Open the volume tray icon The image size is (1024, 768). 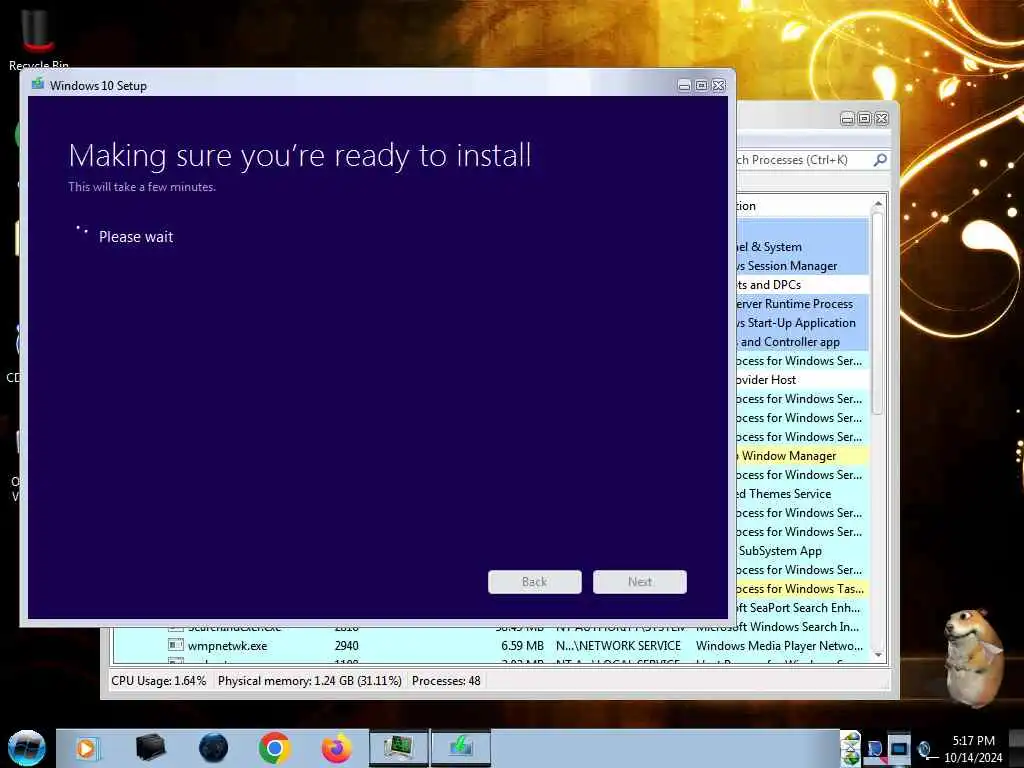tap(924, 749)
